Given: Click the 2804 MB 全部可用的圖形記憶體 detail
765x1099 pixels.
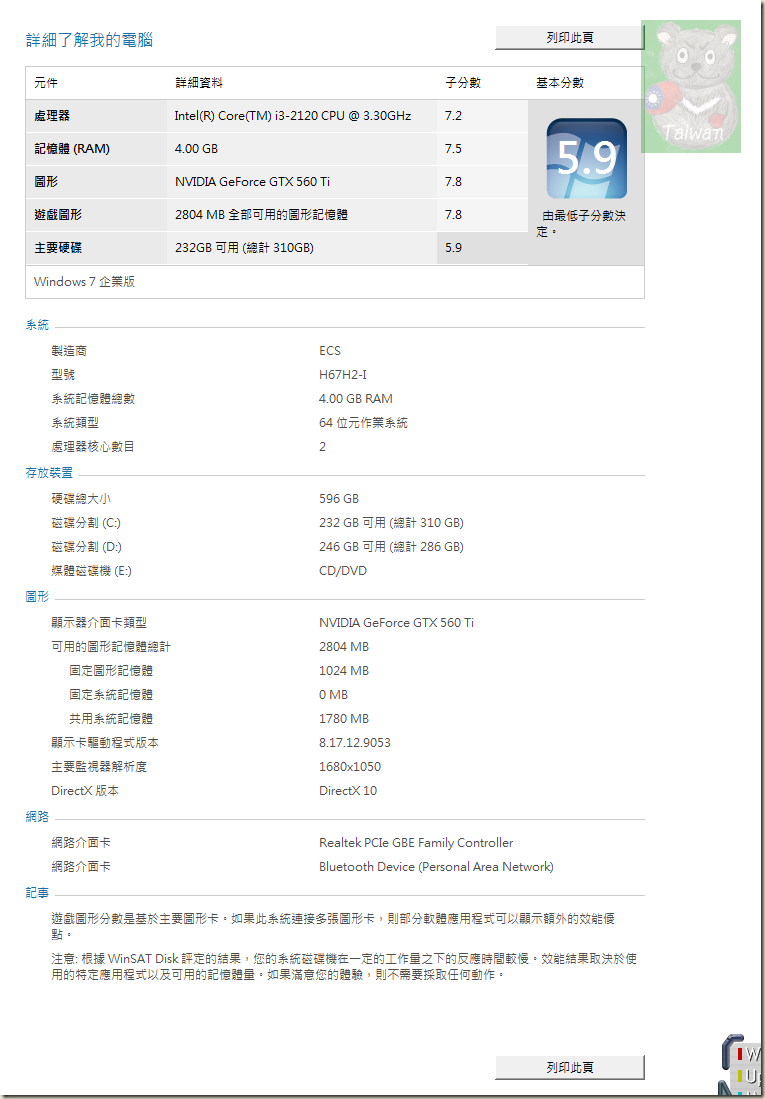Looking at the screenshot, I should click(x=262, y=214).
